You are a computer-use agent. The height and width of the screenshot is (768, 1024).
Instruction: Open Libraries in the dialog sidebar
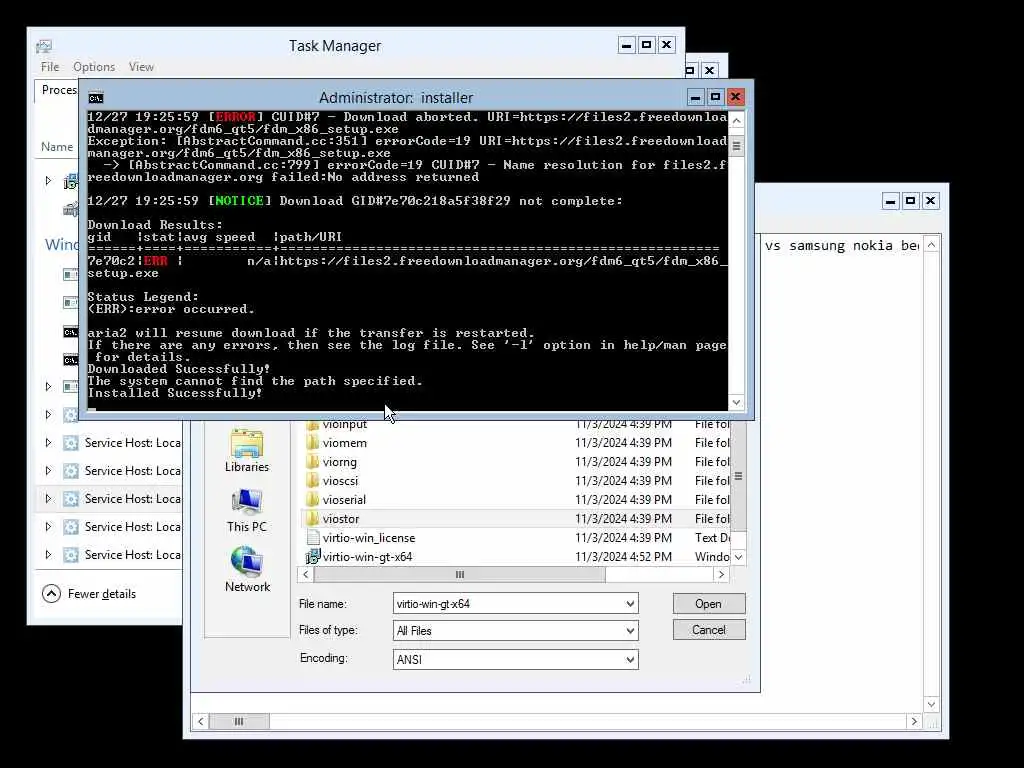coord(247,451)
